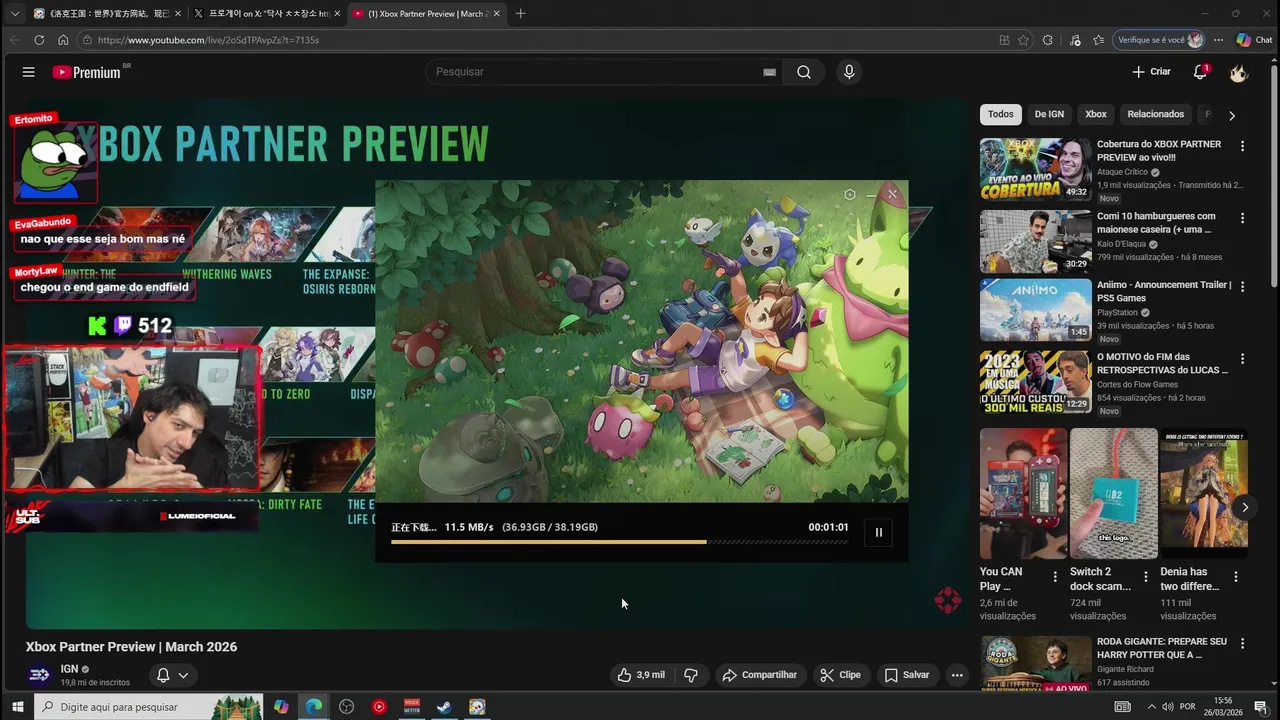Open options for Cobertura do XBOX video
The image size is (1280, 720).
pos(1243,146)
